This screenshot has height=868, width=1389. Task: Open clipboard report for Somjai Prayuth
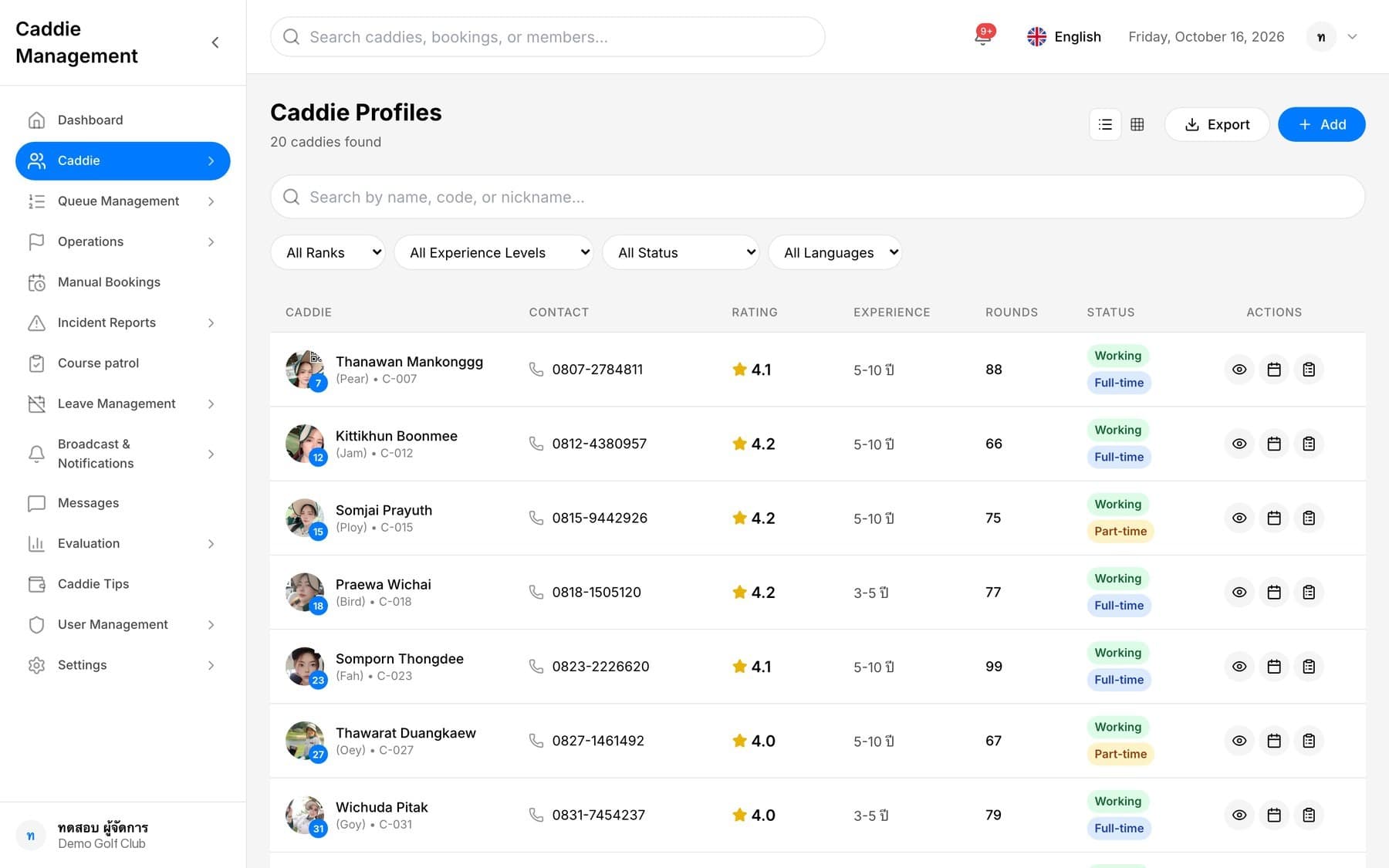(1309, 518)
